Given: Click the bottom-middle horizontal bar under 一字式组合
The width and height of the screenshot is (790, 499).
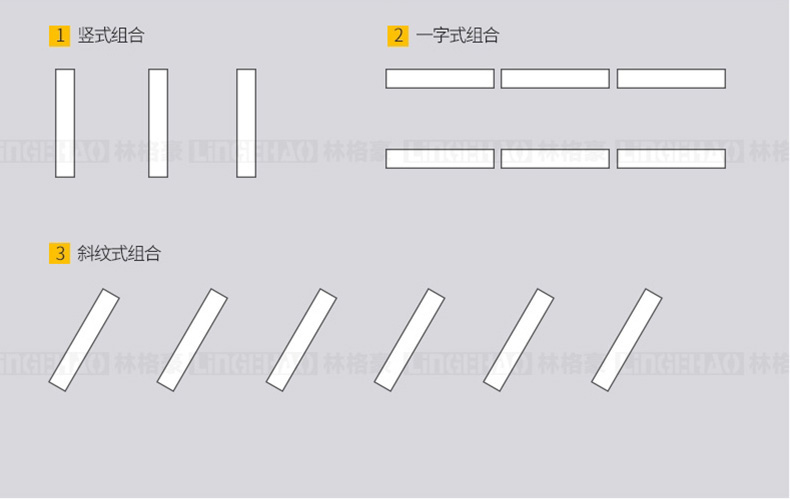Looking at the screenshot, I should (555, 159).
